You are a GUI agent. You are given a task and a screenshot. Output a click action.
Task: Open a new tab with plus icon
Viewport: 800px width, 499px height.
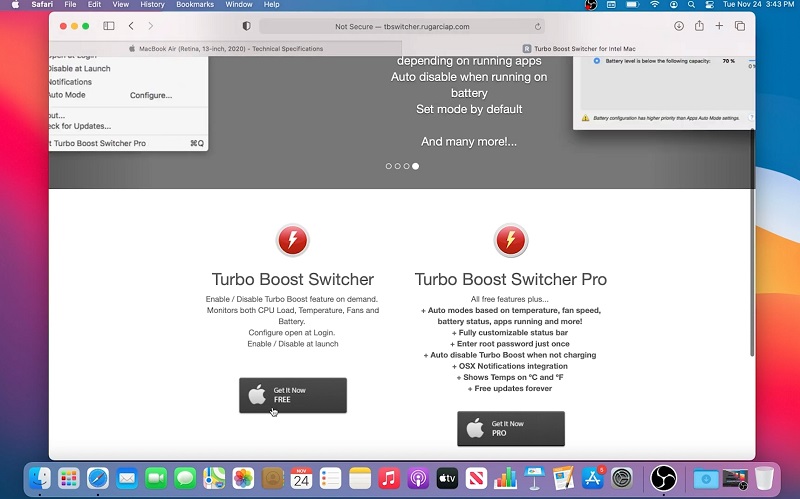pyautogui.click(x=719, y=26)
